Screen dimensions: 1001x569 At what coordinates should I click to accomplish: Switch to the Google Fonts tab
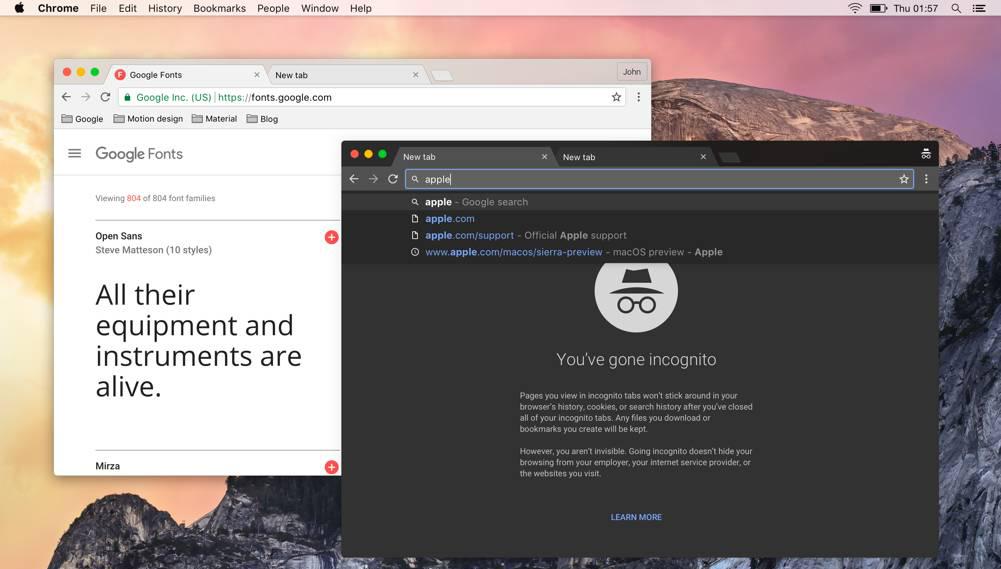click(185, 75)
